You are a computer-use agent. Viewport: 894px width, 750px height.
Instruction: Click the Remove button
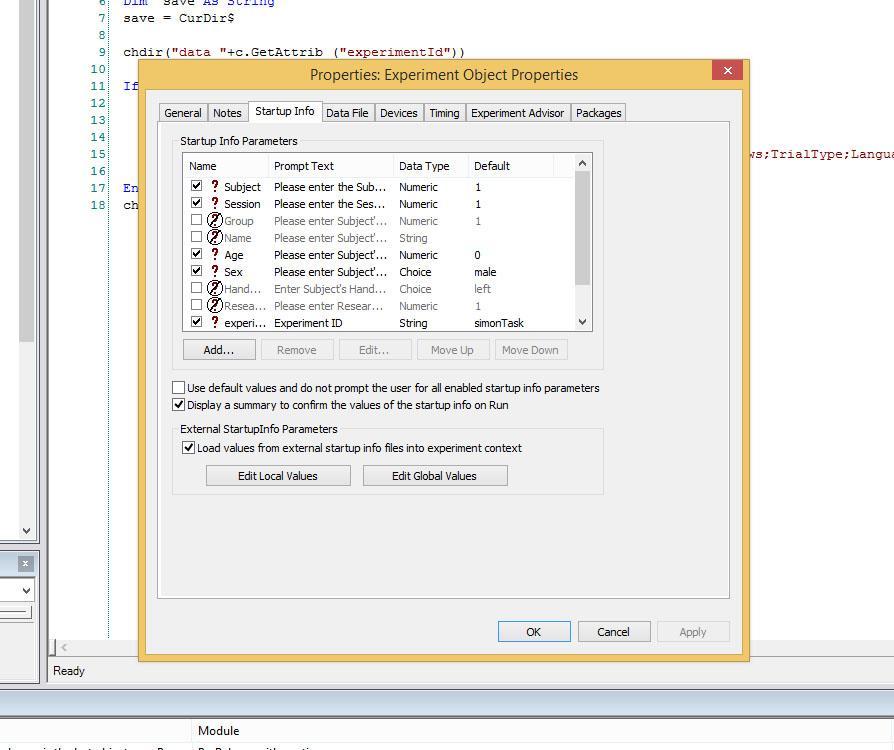(296, 350)
